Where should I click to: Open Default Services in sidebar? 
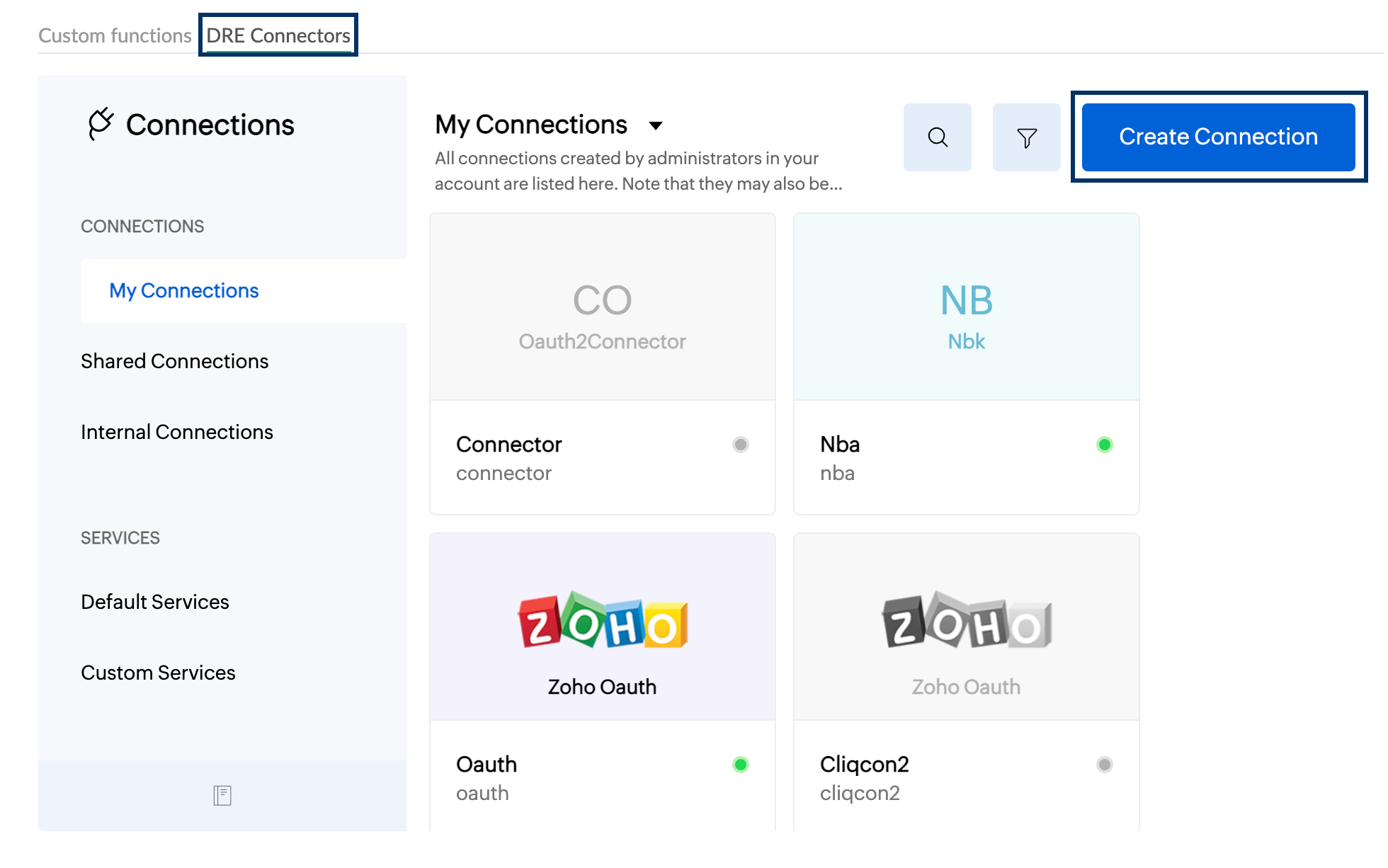pyautogui.click(x=155, y=602)
